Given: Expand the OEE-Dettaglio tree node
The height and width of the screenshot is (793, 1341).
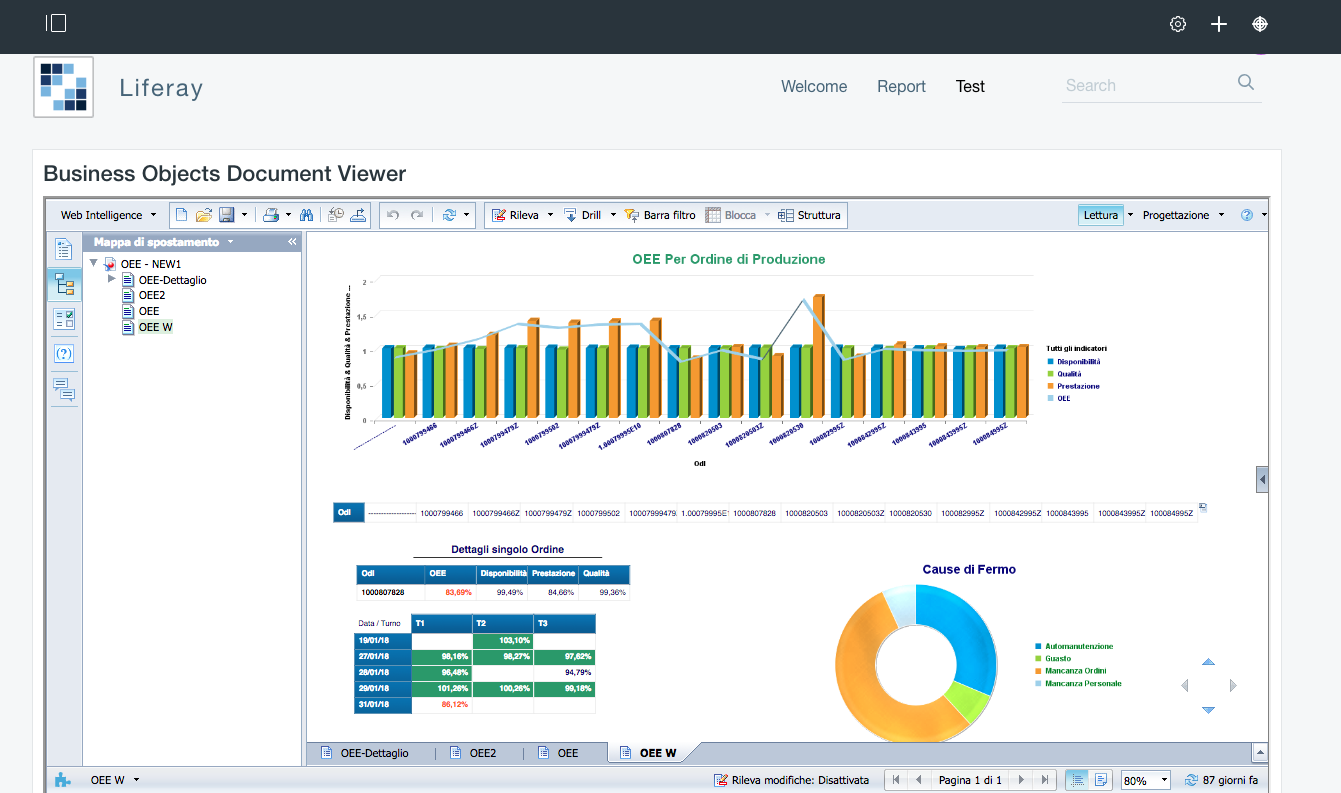Looking at the screenshot, I should (112, 279).
